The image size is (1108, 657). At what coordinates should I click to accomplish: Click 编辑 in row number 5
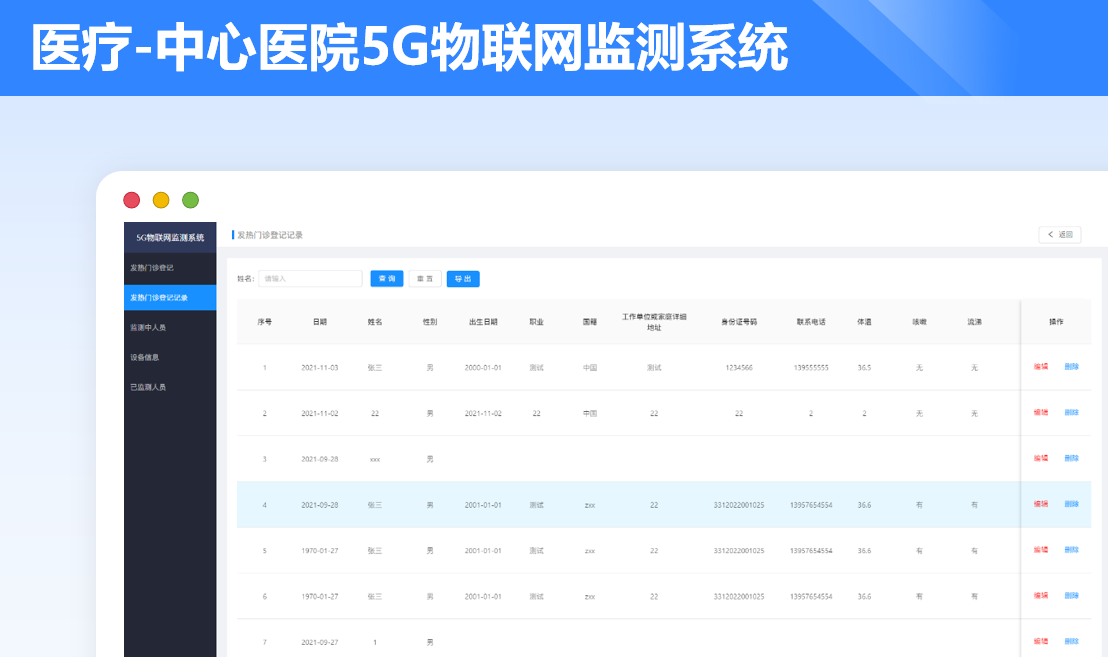pyautogui.click(x=1041, y=550)
